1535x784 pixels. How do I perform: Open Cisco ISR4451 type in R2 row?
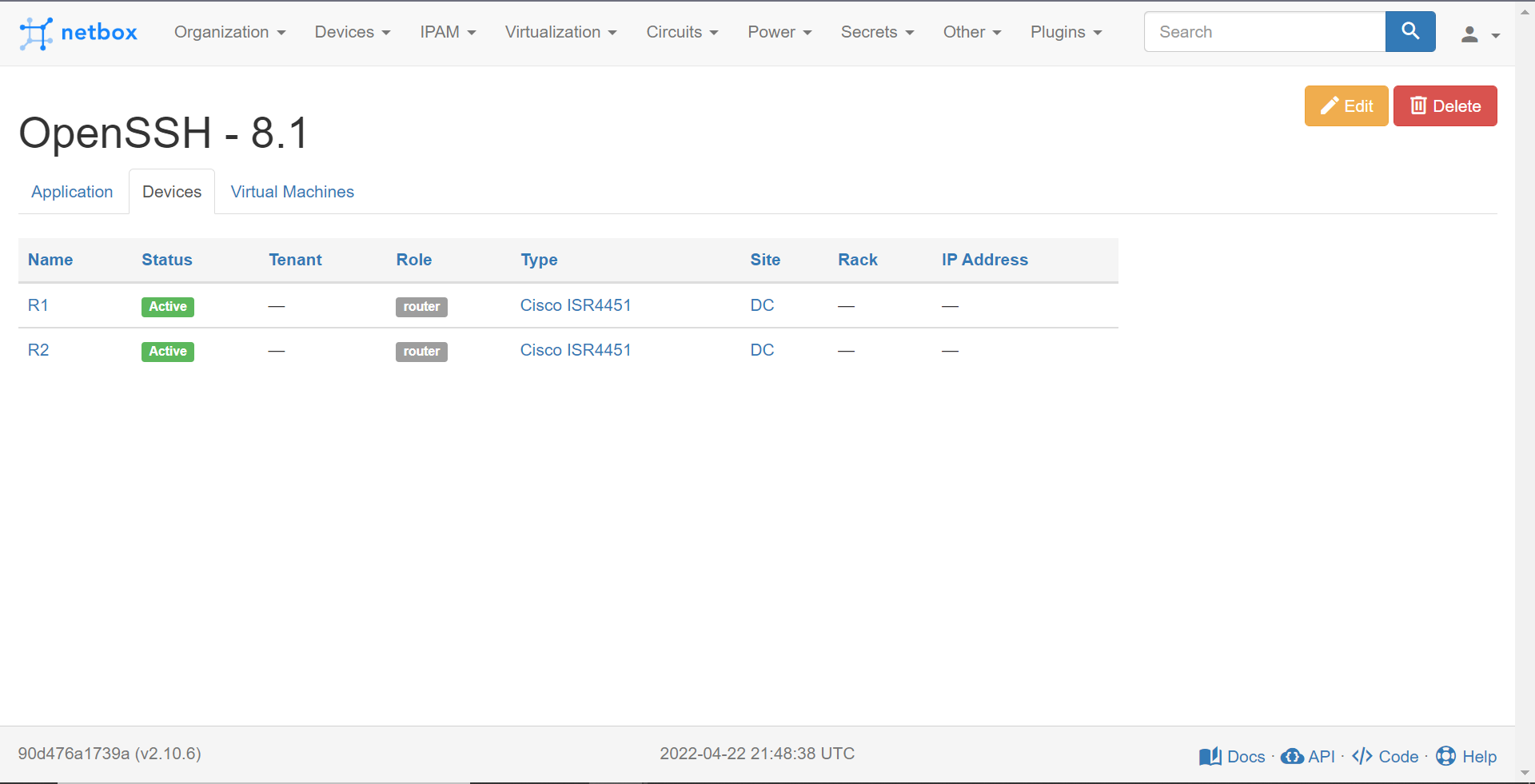click(x=576, y=350)
